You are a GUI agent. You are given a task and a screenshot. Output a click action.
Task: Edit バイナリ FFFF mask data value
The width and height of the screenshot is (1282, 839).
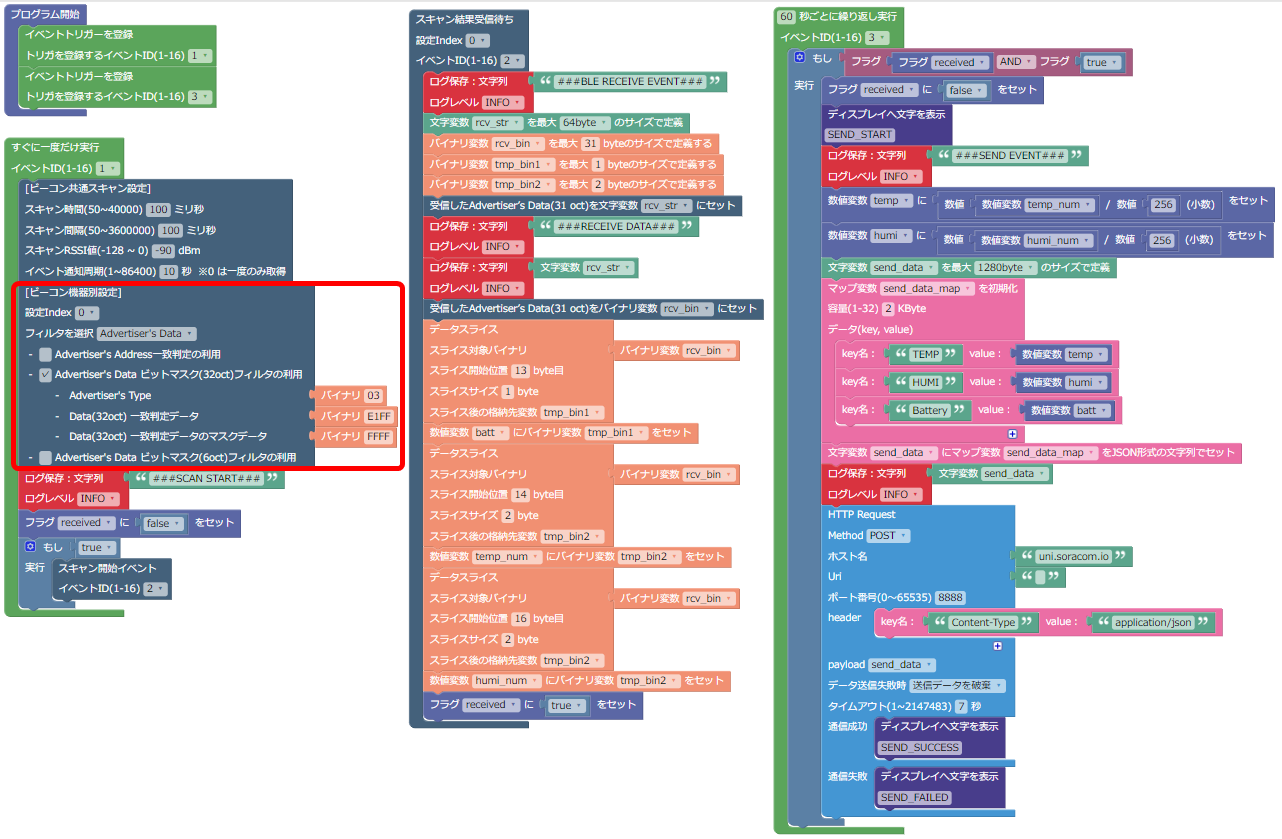(379, 437)
